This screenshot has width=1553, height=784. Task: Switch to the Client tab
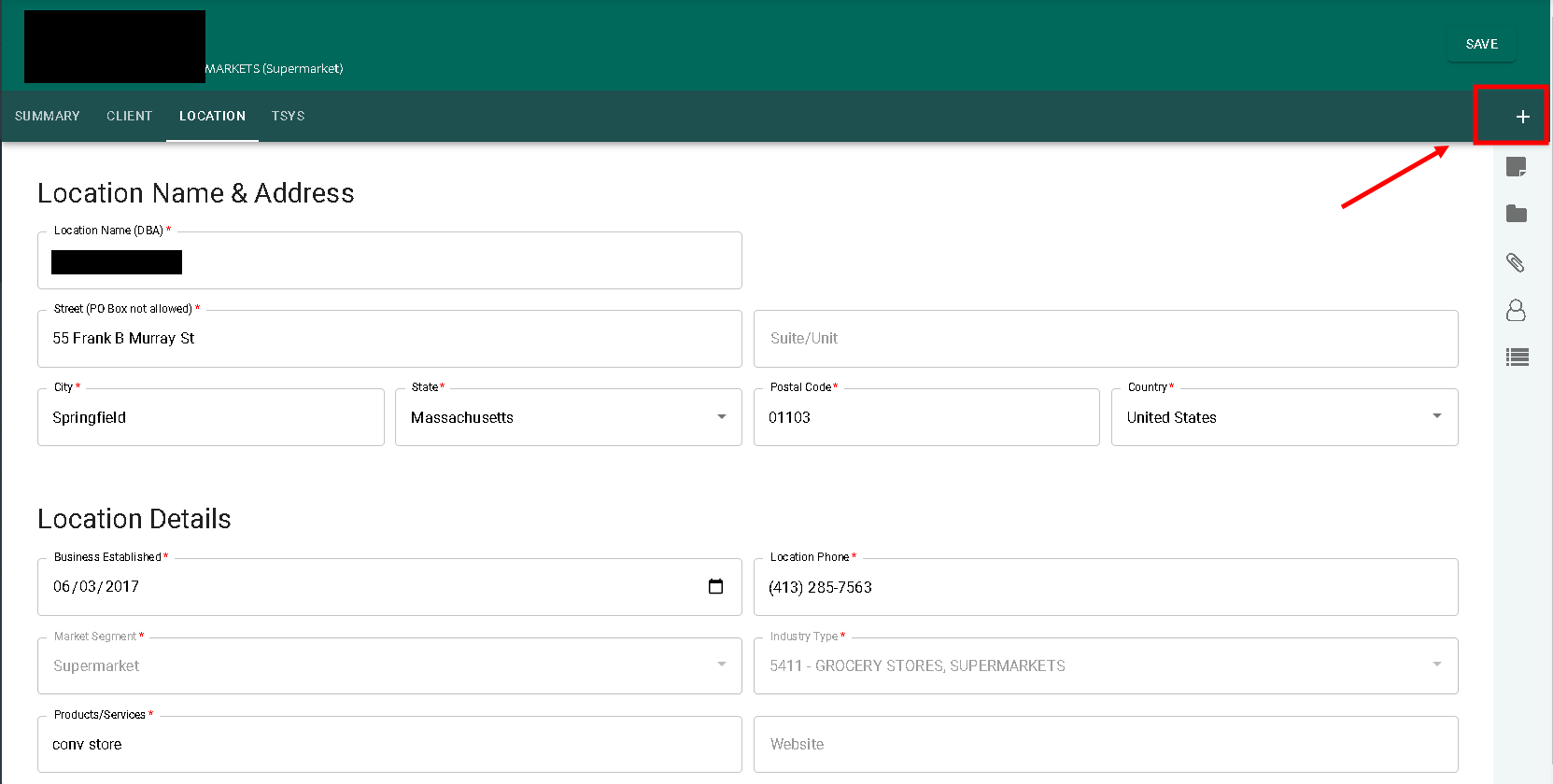[129, 116]
